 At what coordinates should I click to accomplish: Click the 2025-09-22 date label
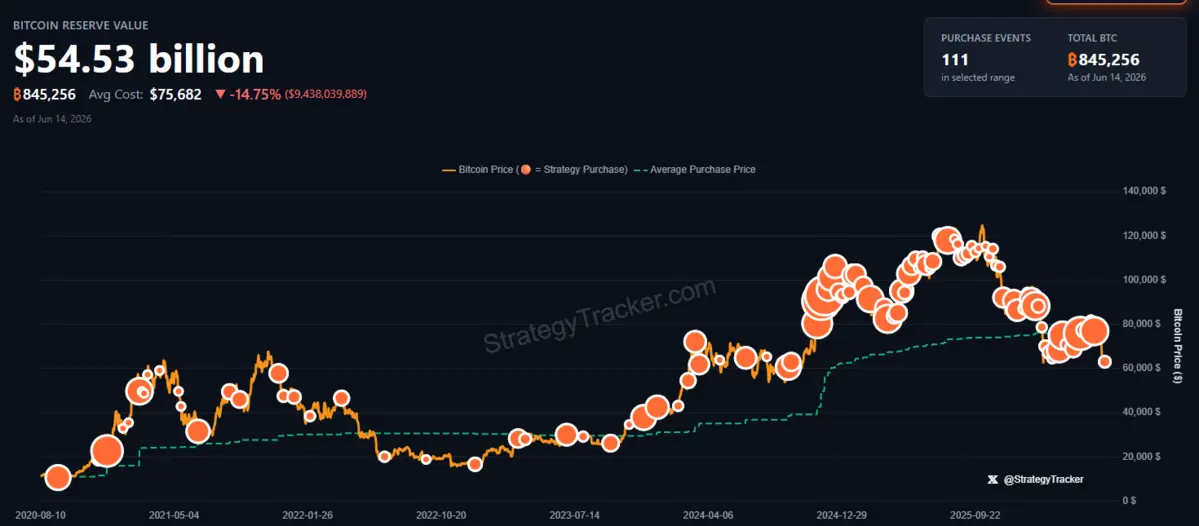tap(976, 515)
